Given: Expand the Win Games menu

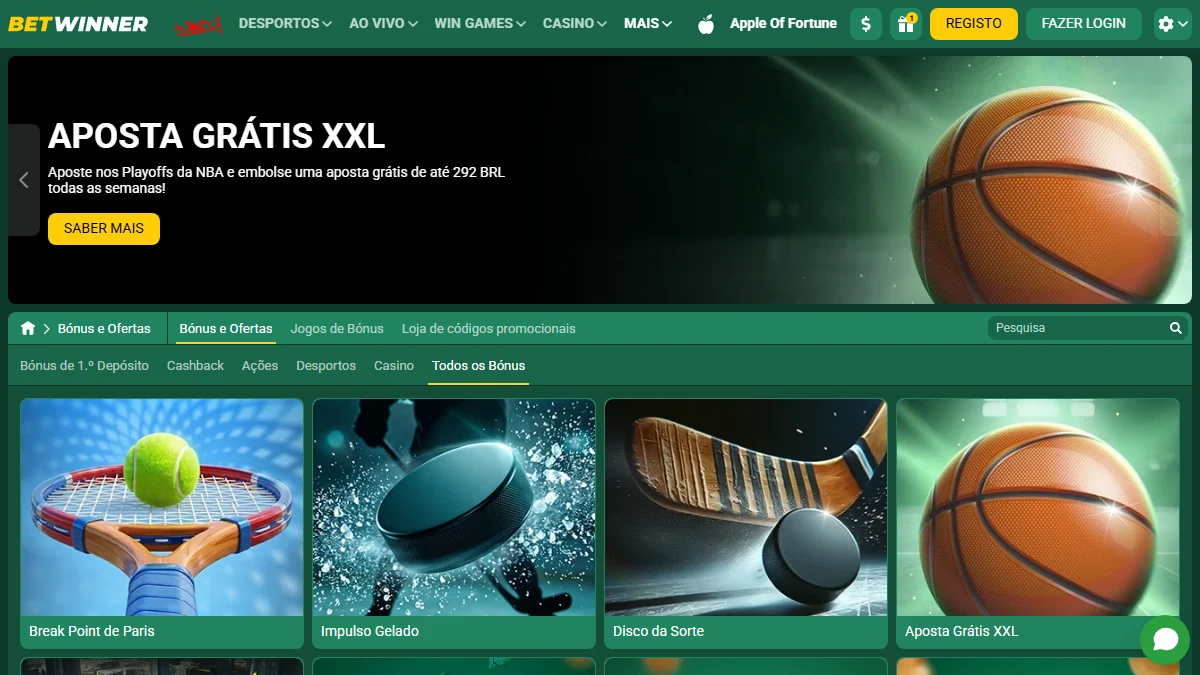Looking at the screenshot, I should pyautogui.click(x=480, y=23).
